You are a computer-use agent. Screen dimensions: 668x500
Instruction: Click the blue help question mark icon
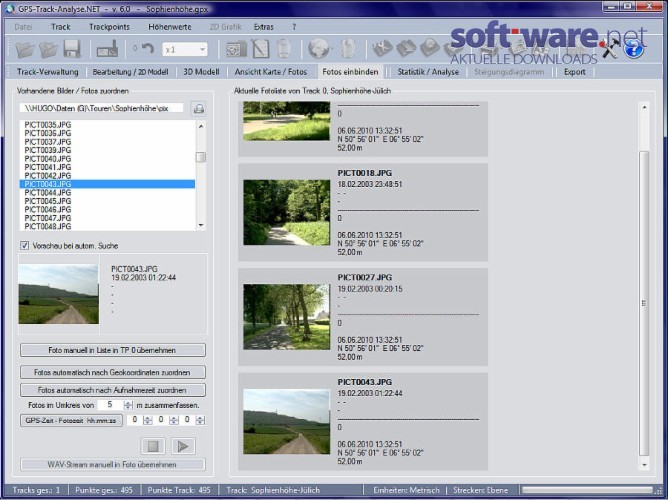tap(633, 49)
